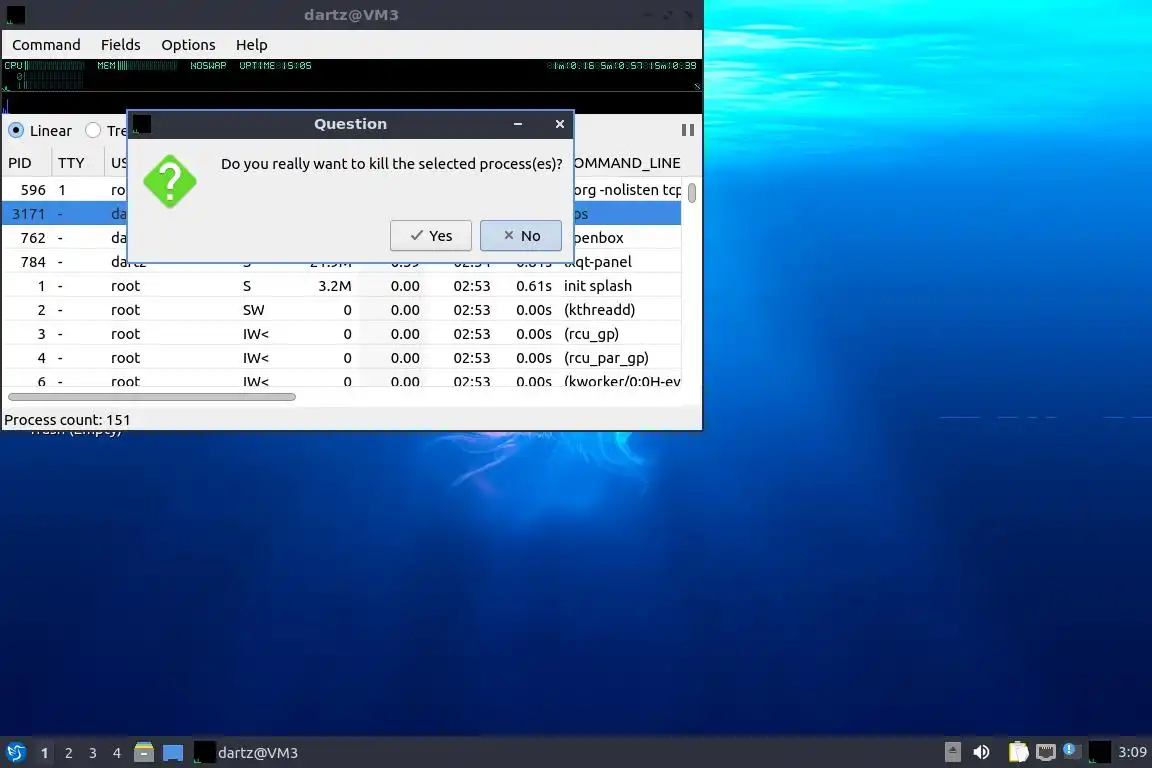Open the Fields menu
Viewport: 1152px width, 768px height.
pyautogui.click(x=120, y=45)
